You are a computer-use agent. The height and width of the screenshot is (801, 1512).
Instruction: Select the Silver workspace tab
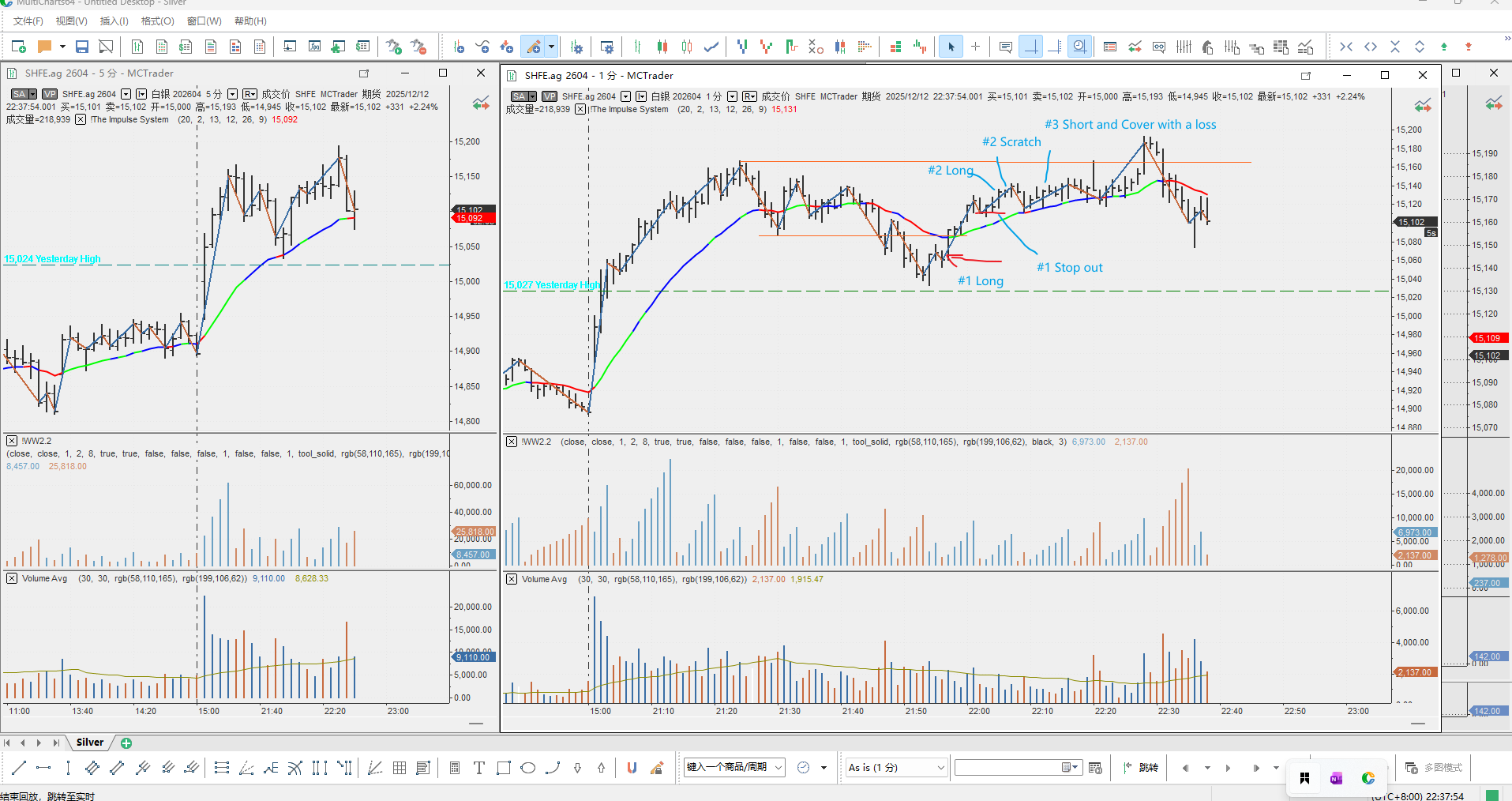90,743
